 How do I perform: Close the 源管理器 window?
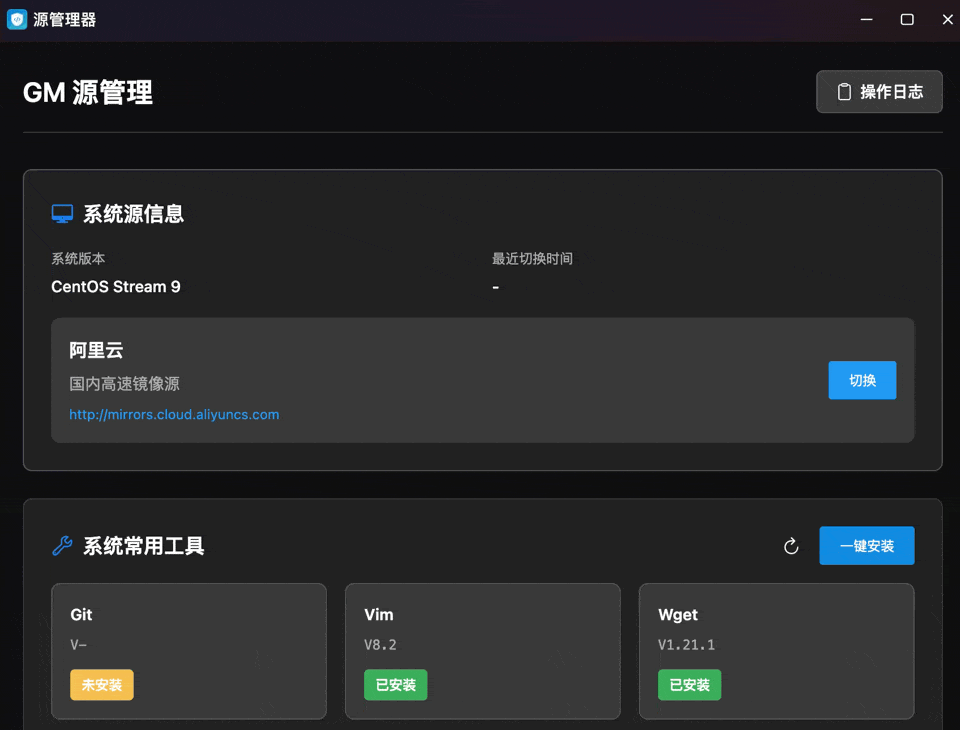[947, 20]
